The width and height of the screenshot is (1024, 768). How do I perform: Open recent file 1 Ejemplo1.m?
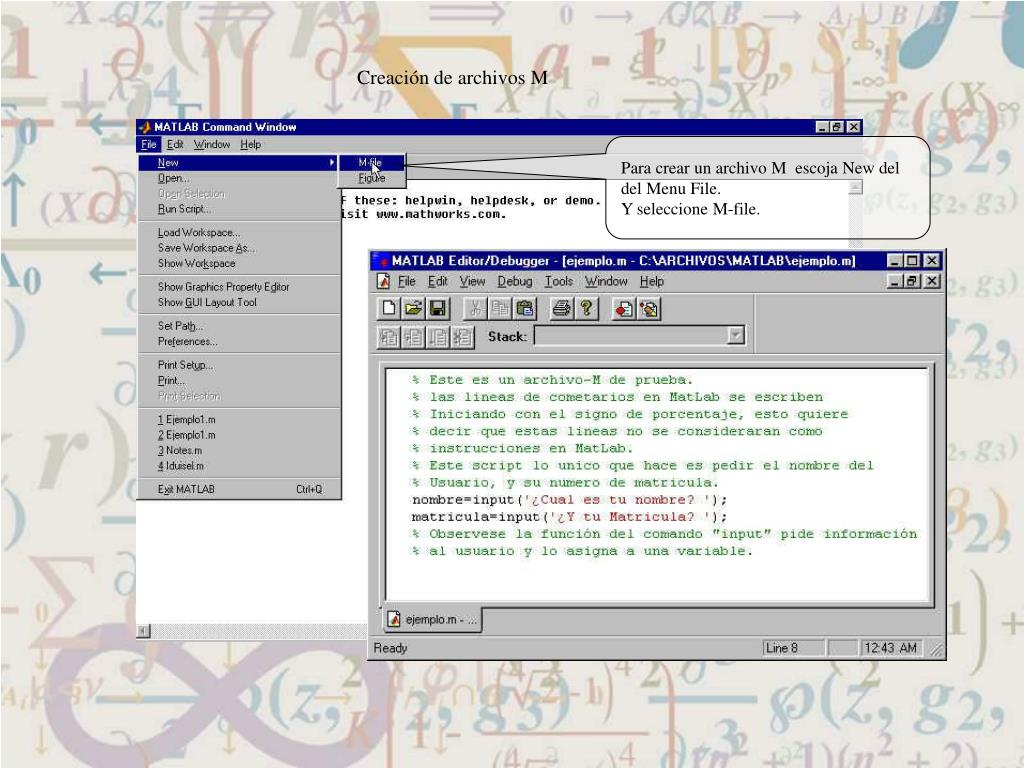click(x=239, y=419)
